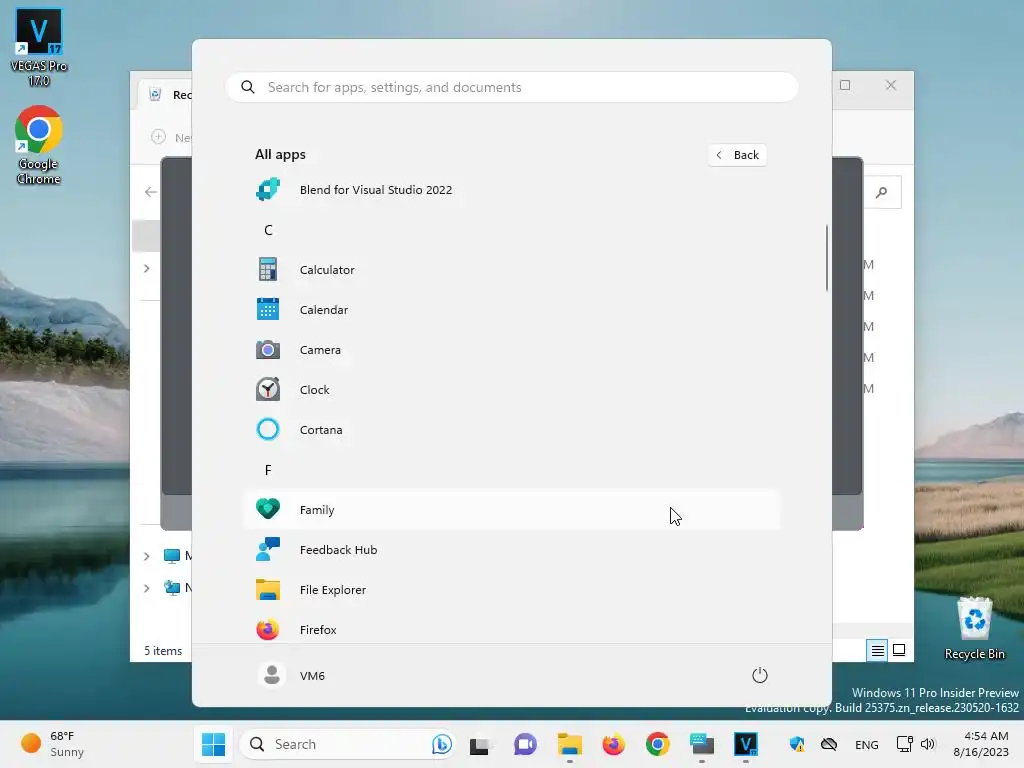Click the Windows Start button

point(214,744)
